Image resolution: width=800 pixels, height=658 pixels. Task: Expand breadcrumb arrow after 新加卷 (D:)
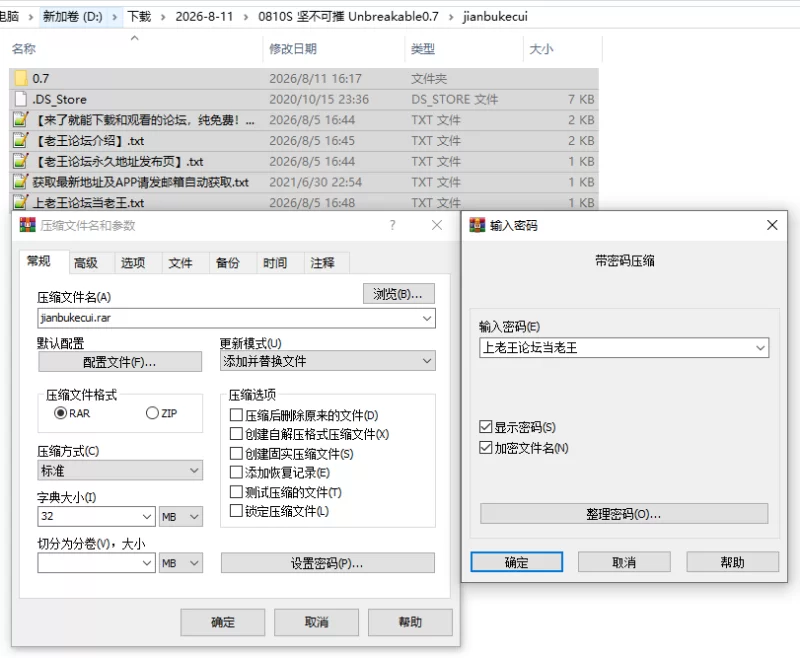click(115, 17)
